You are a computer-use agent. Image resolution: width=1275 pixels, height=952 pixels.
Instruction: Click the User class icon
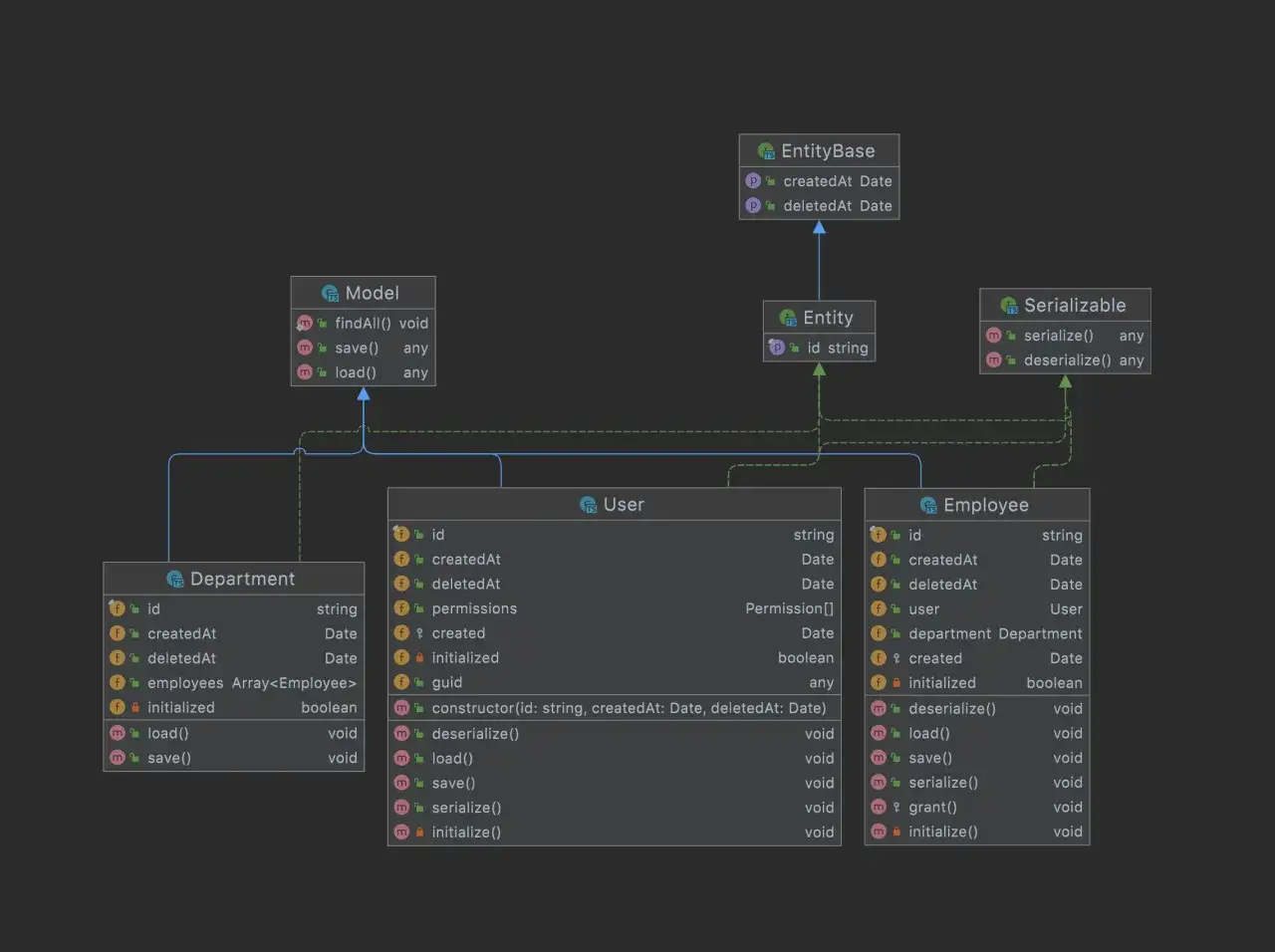pyautogui.click(x=588, y=505)
